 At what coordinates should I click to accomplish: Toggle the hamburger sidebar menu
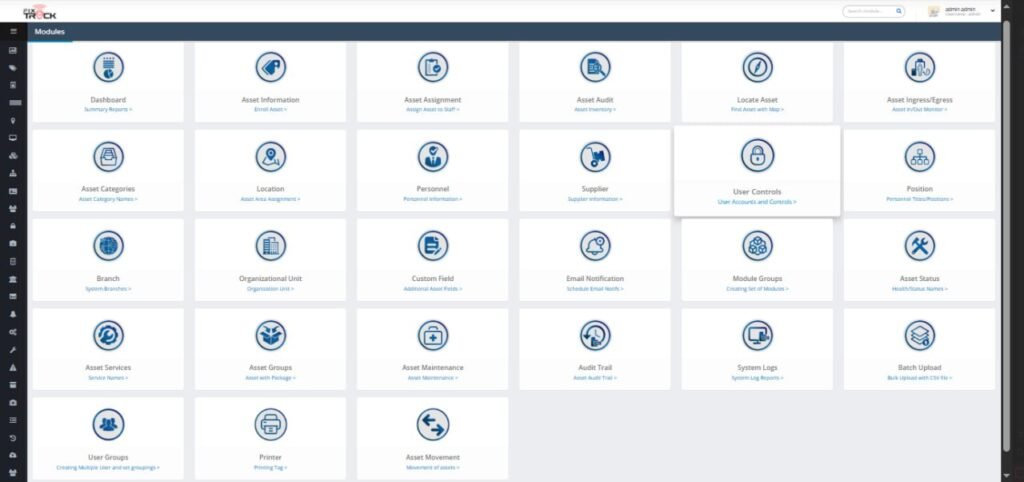pyautogui.click(x=12, y=32)
